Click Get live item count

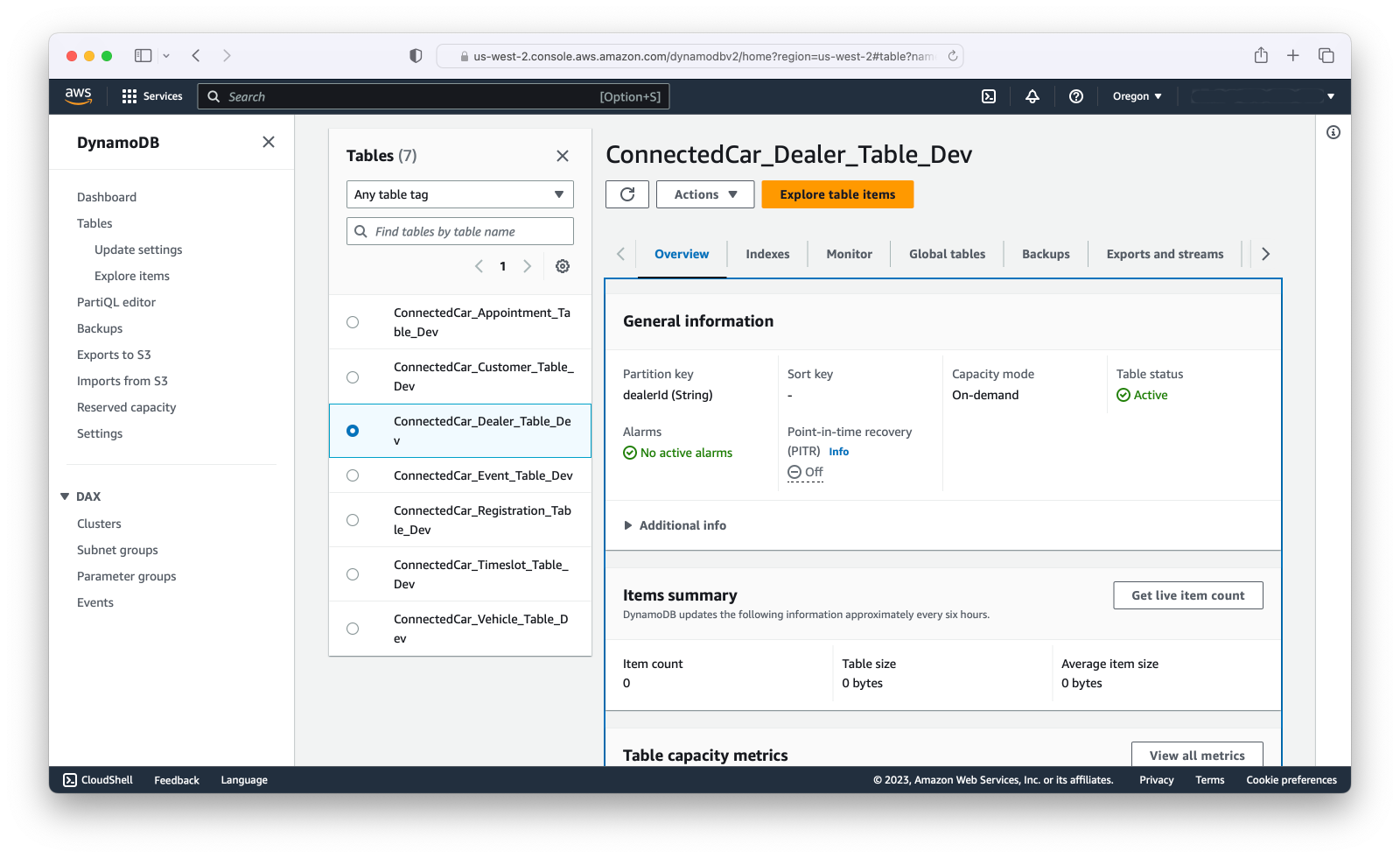tap(1187, 595)
